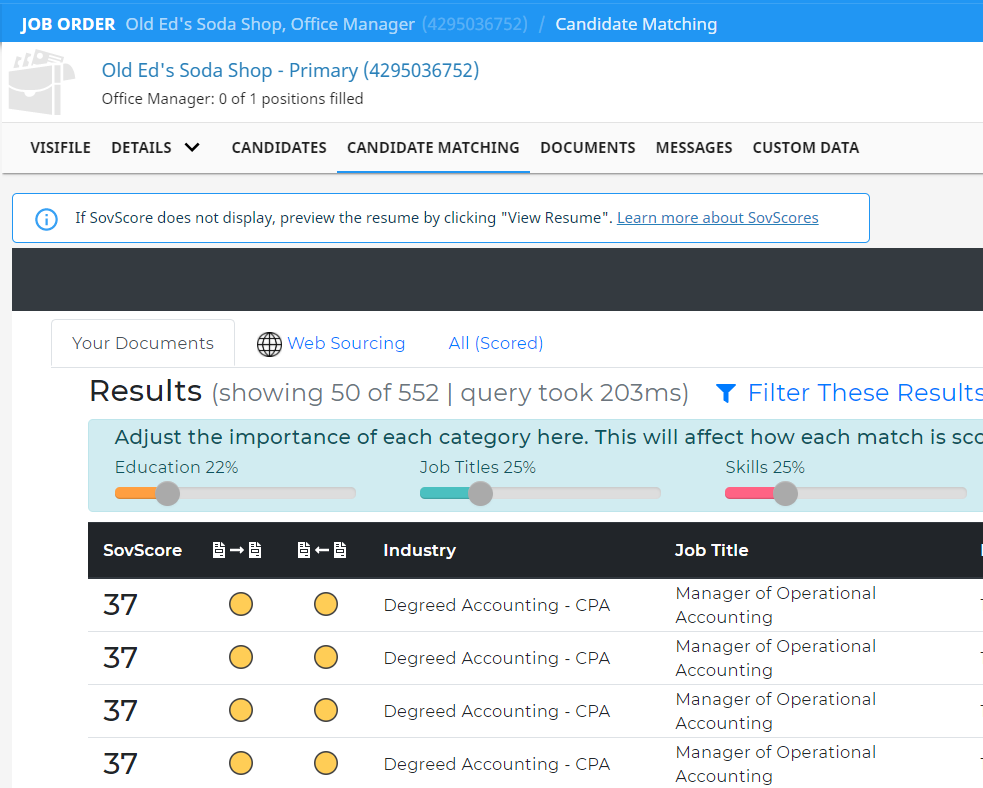
Task: Click the Education 22% slider handle
Action: coord(167,493)
